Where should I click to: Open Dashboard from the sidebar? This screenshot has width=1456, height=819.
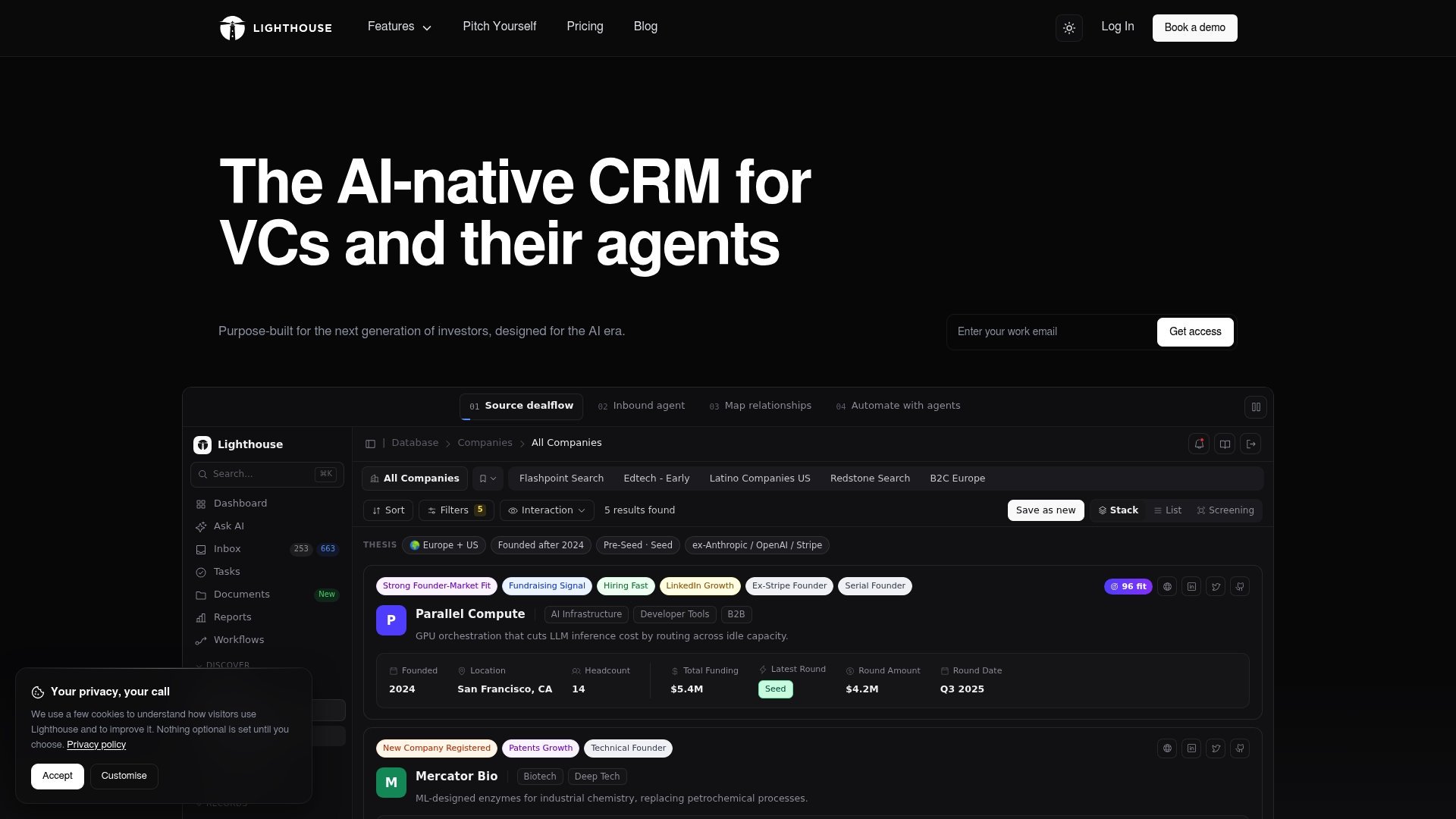[x=267, y=504]
